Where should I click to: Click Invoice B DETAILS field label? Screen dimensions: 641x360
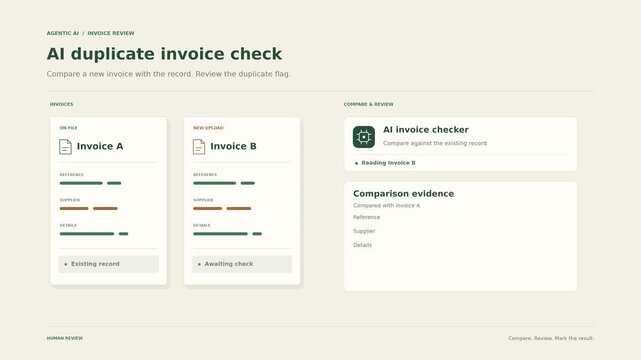tap(202, 225)
